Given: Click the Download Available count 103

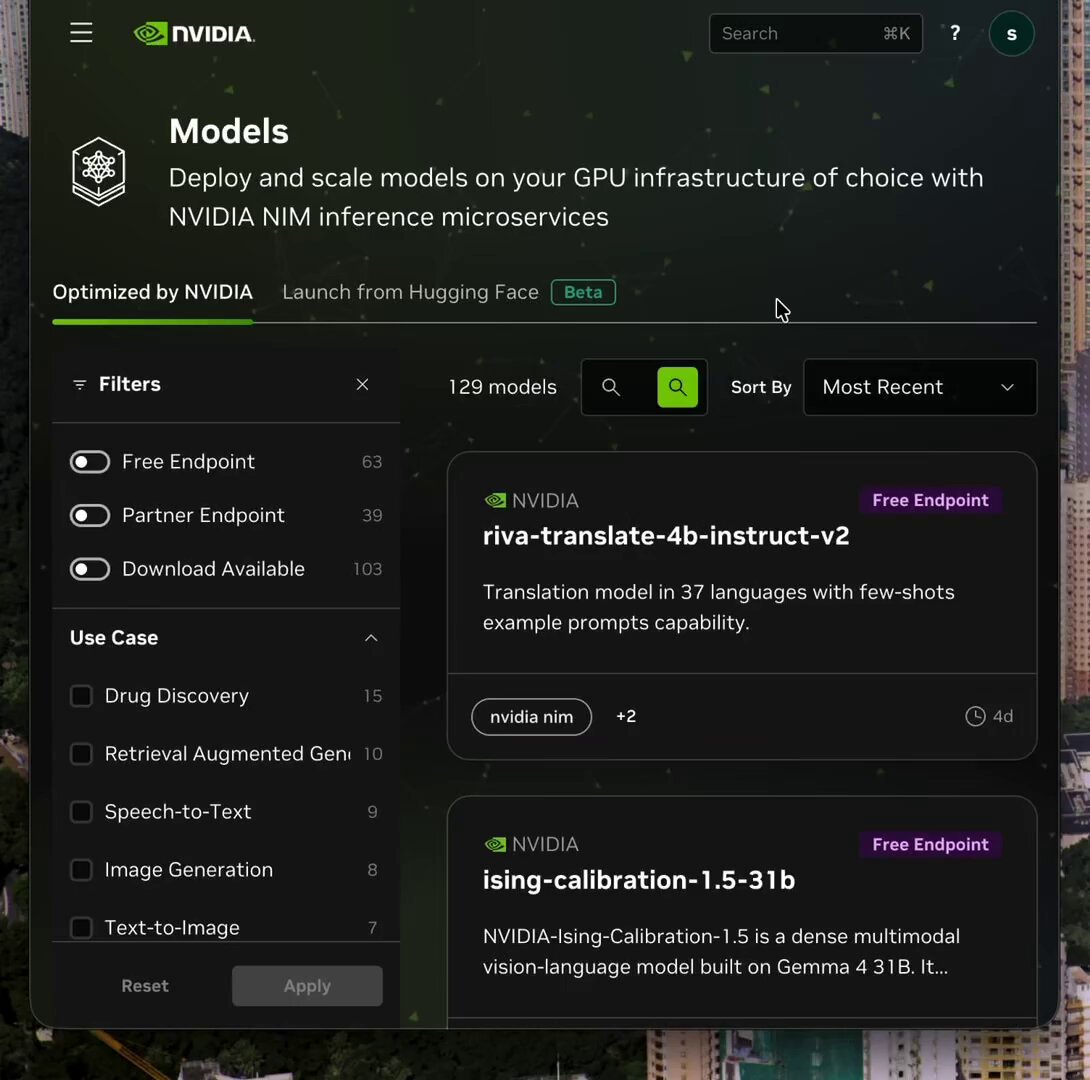Looking at the screenshot, I should tap(368, 568).
